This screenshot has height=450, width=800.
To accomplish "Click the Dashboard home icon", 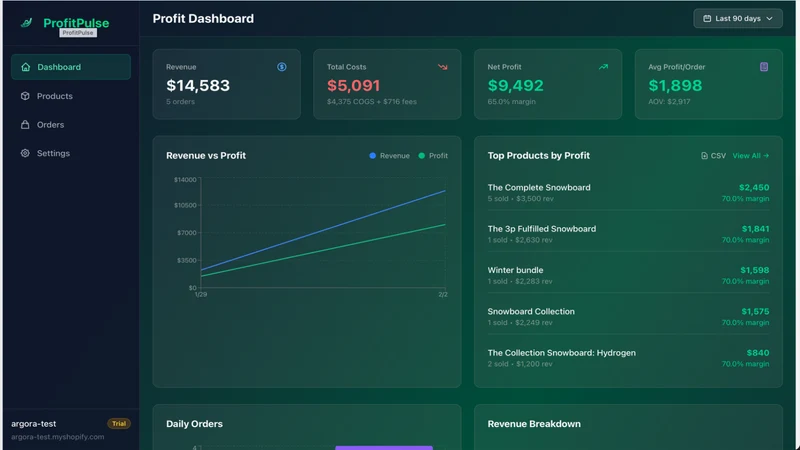I will 26,67.
